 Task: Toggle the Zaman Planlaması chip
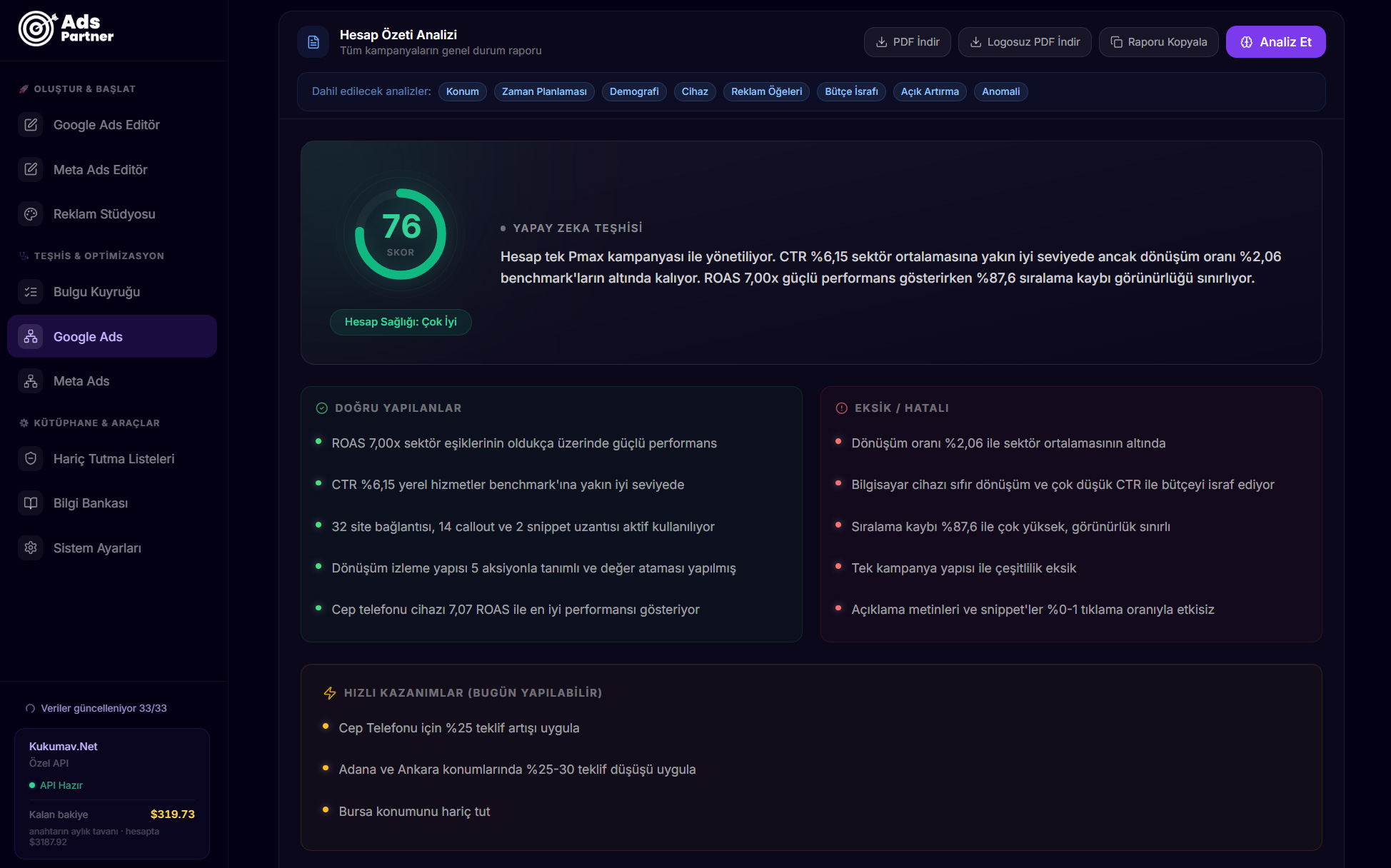[x=544, y=91]
